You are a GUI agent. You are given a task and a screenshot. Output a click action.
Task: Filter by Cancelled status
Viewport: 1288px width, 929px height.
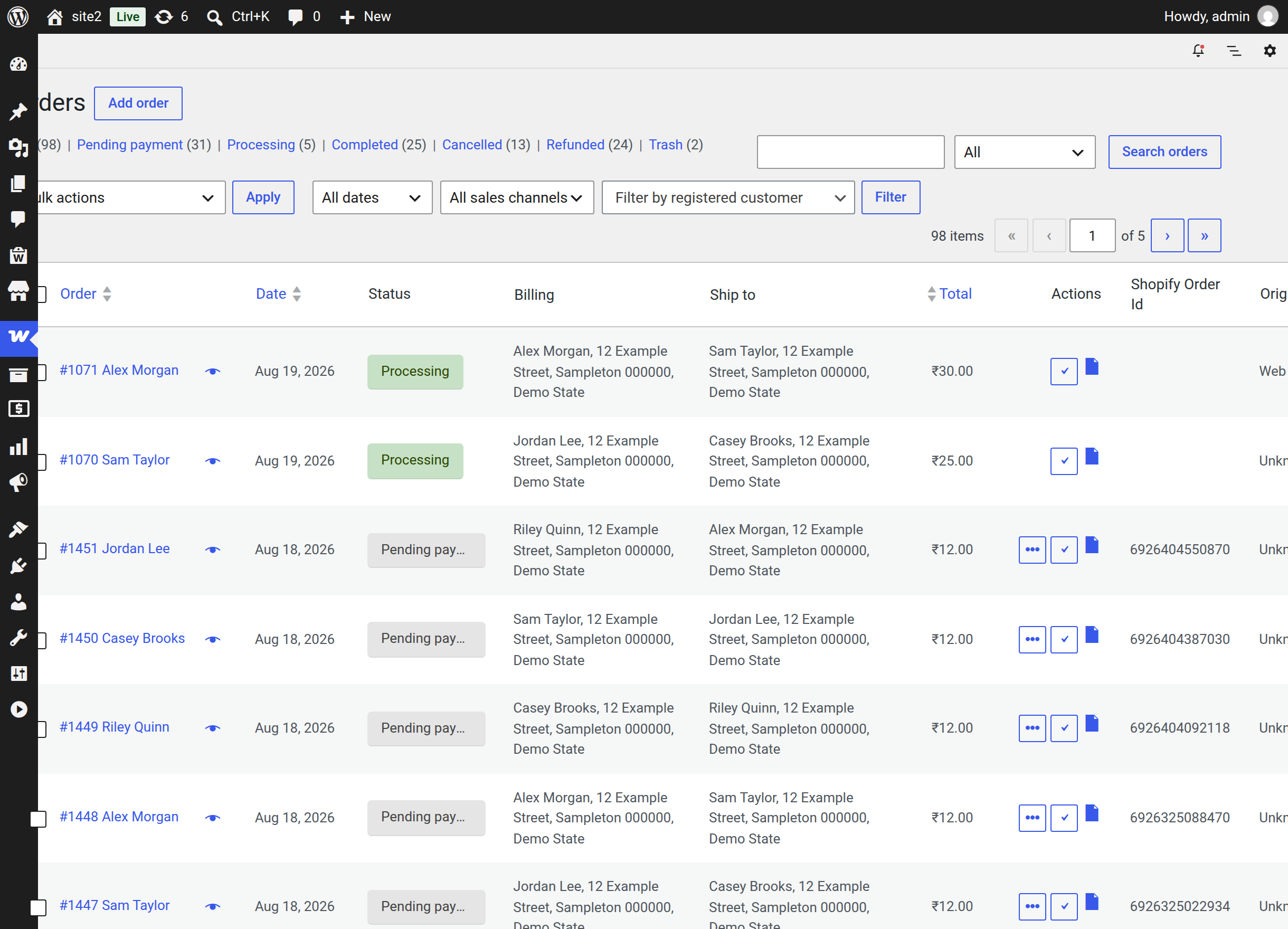(472, 145)
